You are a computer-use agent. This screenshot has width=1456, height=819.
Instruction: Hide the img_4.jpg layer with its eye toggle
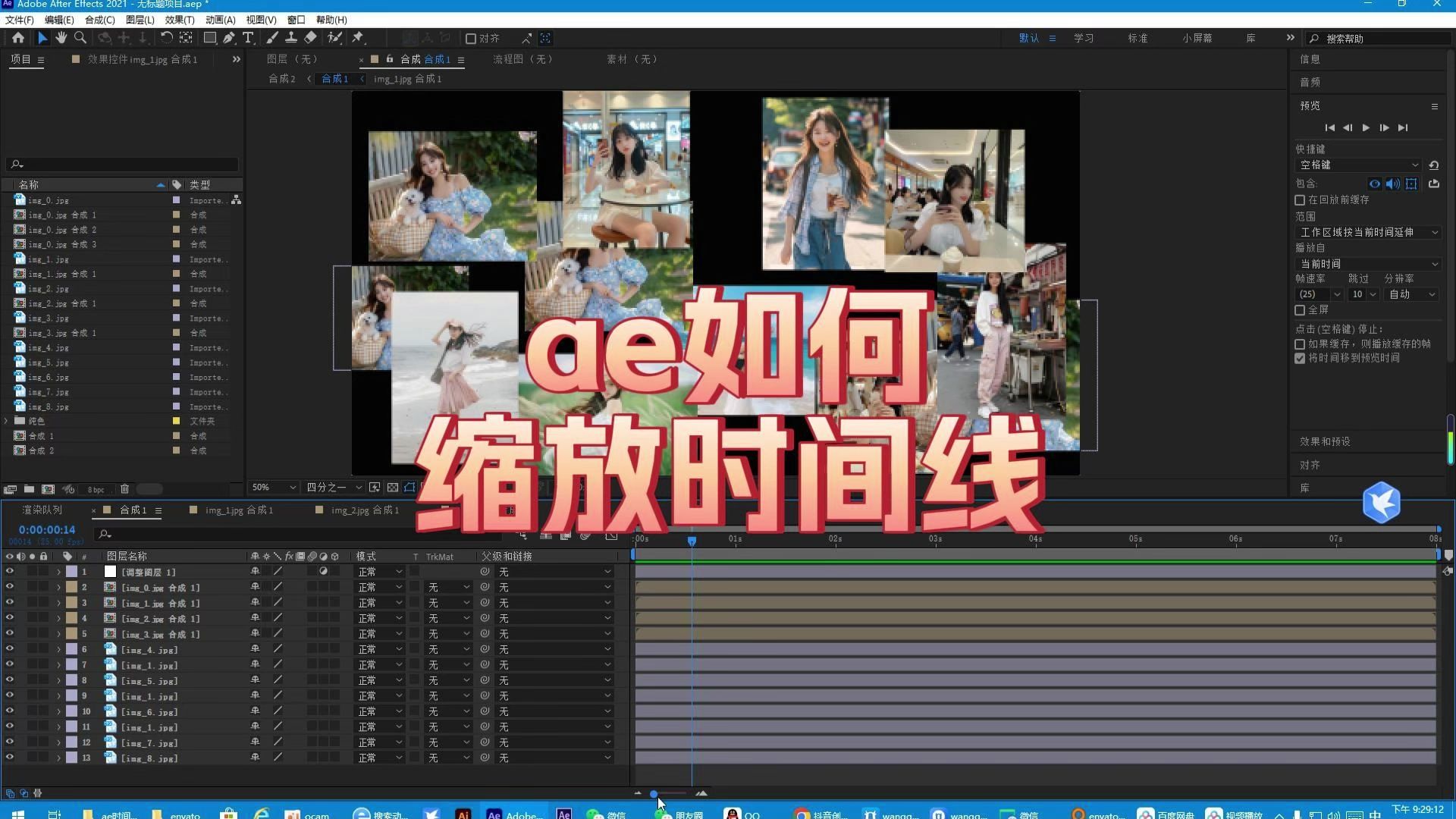click(10, 649)
